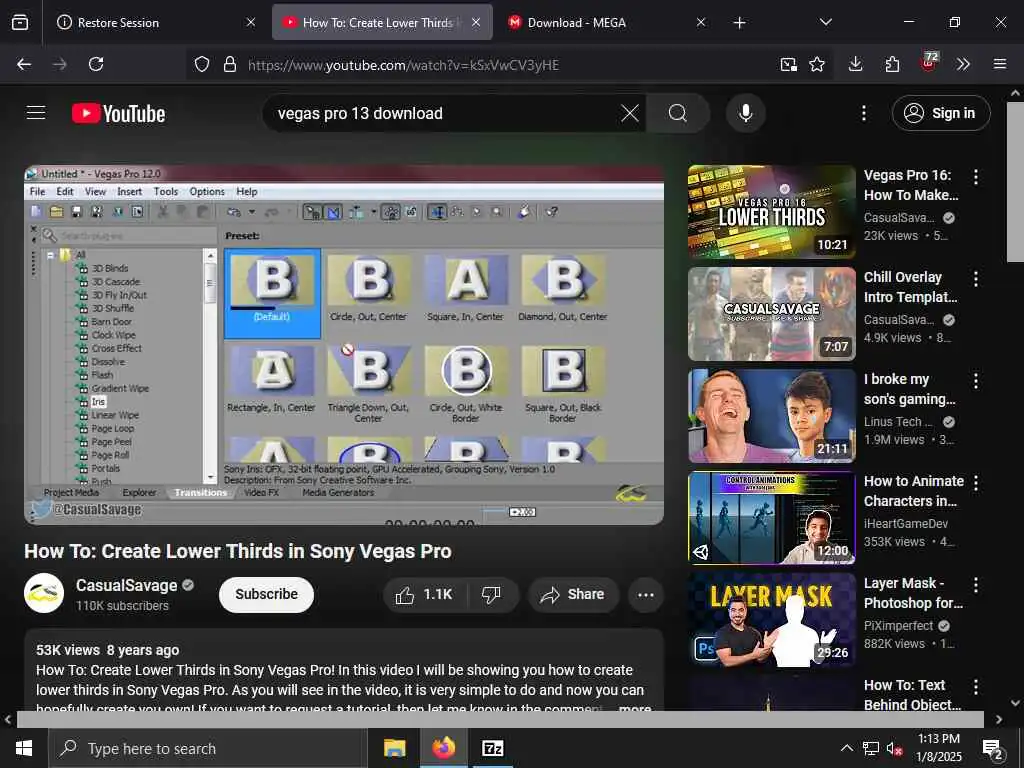This screenshot has width=1024, height=768.
Task: Submit search with magnifier button
Action: [678, 113]
